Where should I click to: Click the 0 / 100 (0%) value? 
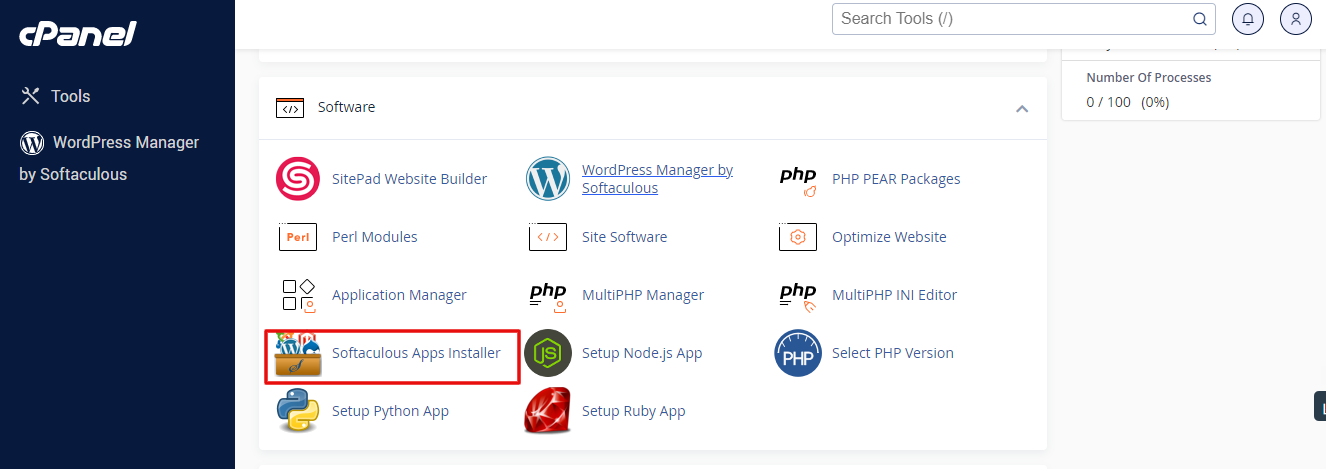coord(1128,102)
